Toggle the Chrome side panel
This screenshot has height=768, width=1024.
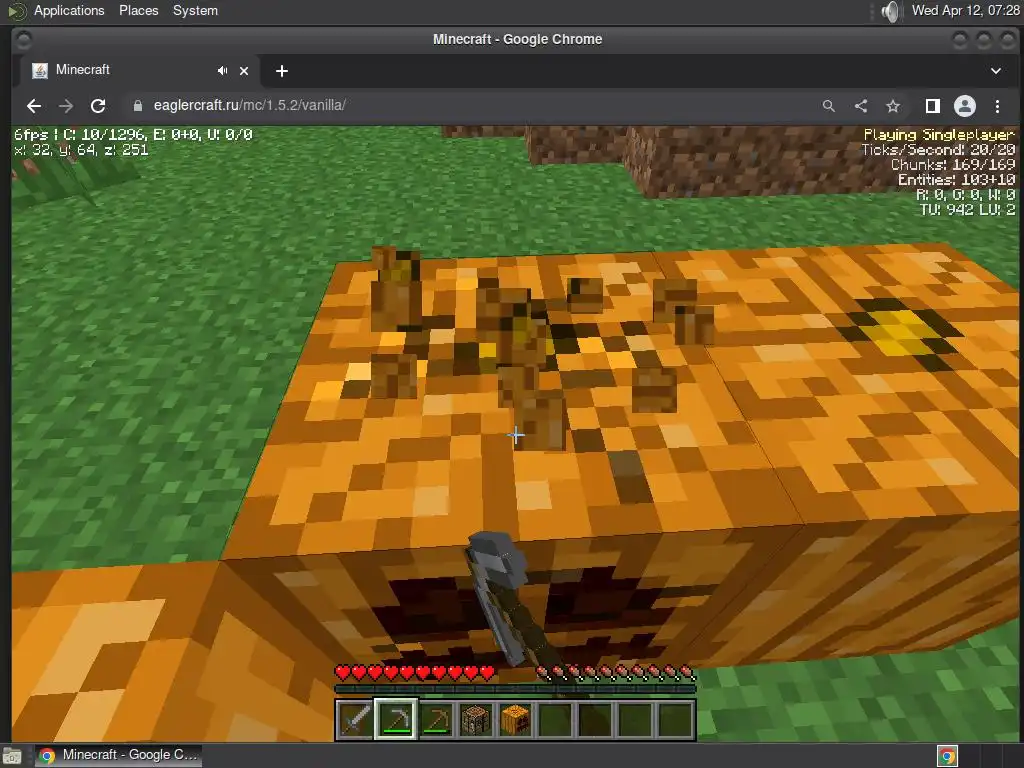click(x=933, y=106)
